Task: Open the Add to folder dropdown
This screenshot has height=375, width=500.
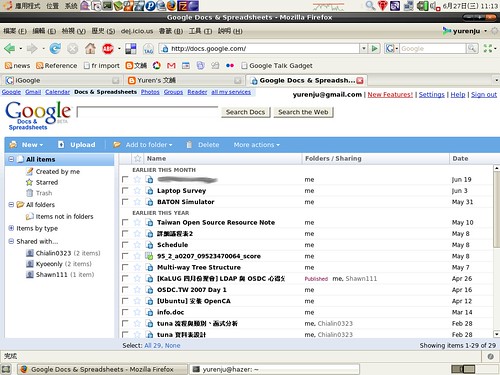Action: pos(143,145)
